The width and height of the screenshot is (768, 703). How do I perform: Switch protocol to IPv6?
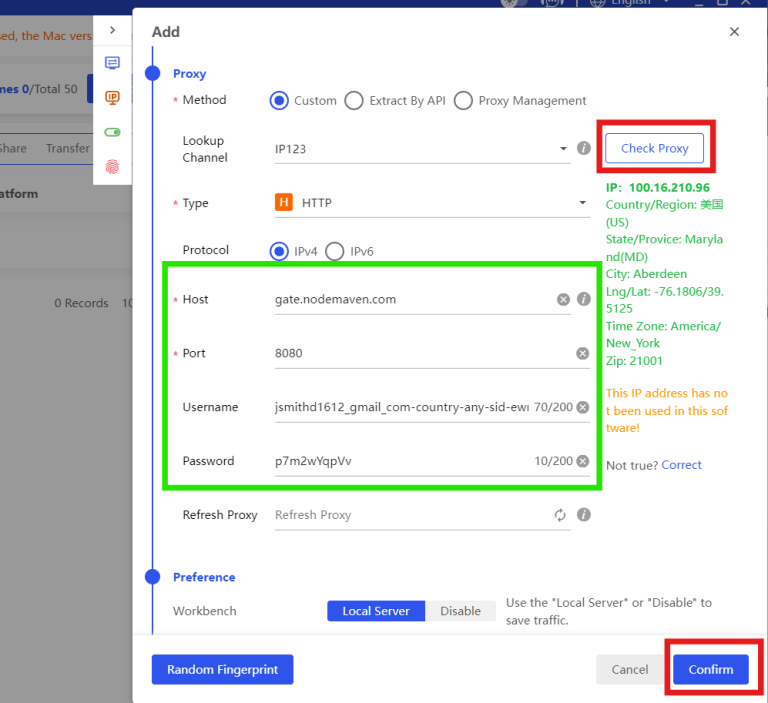334,251
